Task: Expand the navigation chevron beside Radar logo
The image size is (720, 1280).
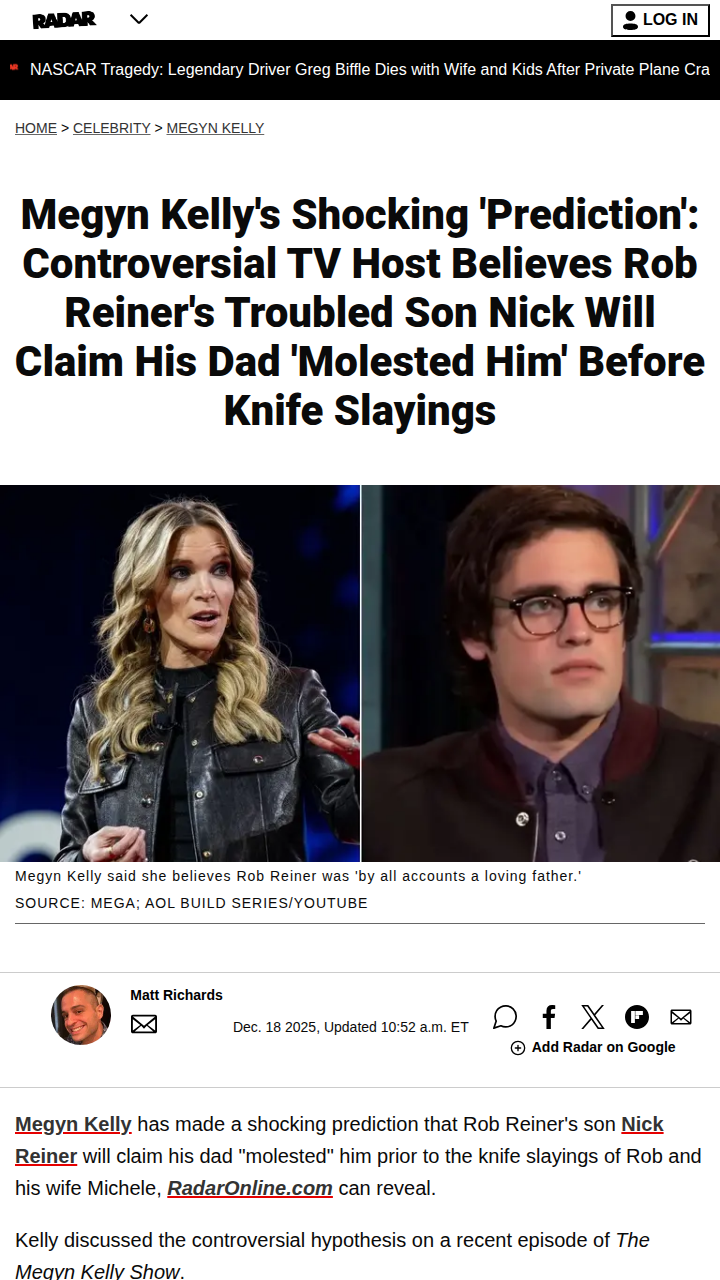Action: click(139, 19)
